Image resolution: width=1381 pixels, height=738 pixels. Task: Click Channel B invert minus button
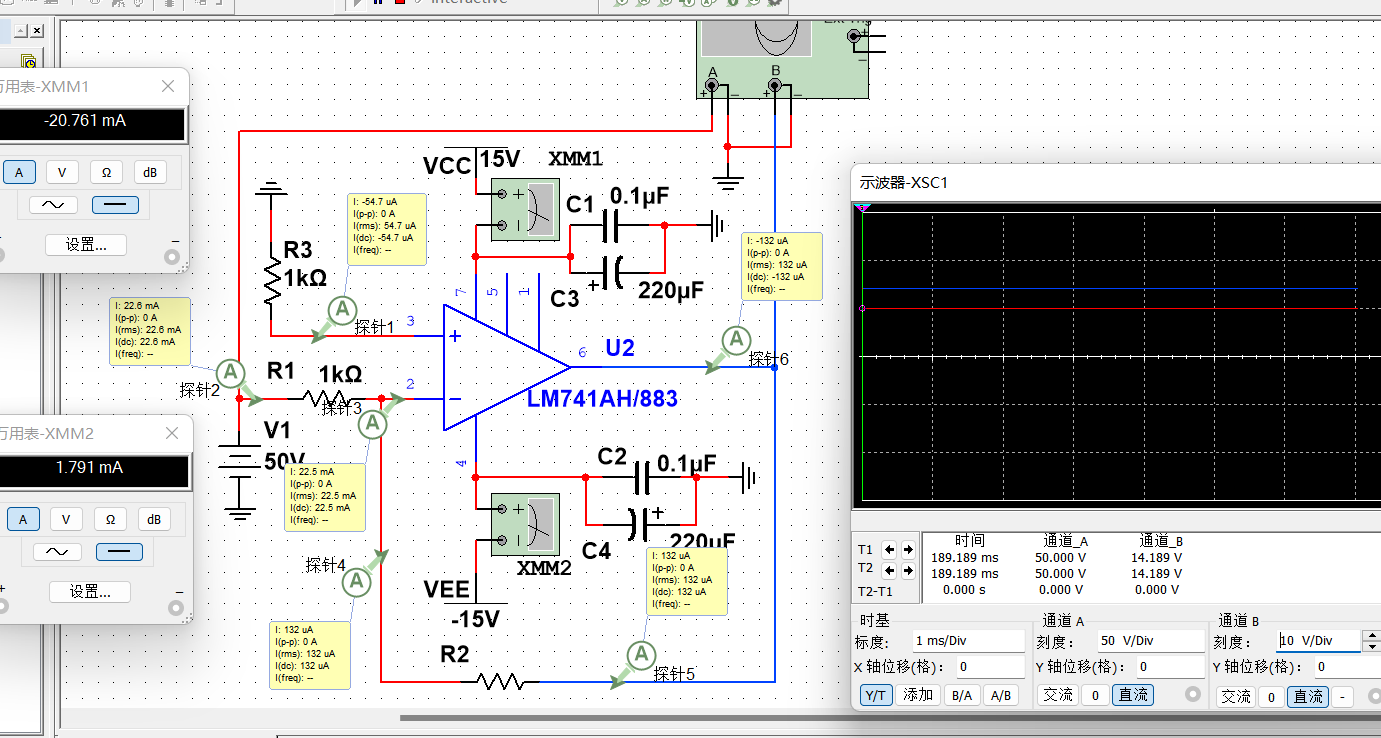point(1342,696)
